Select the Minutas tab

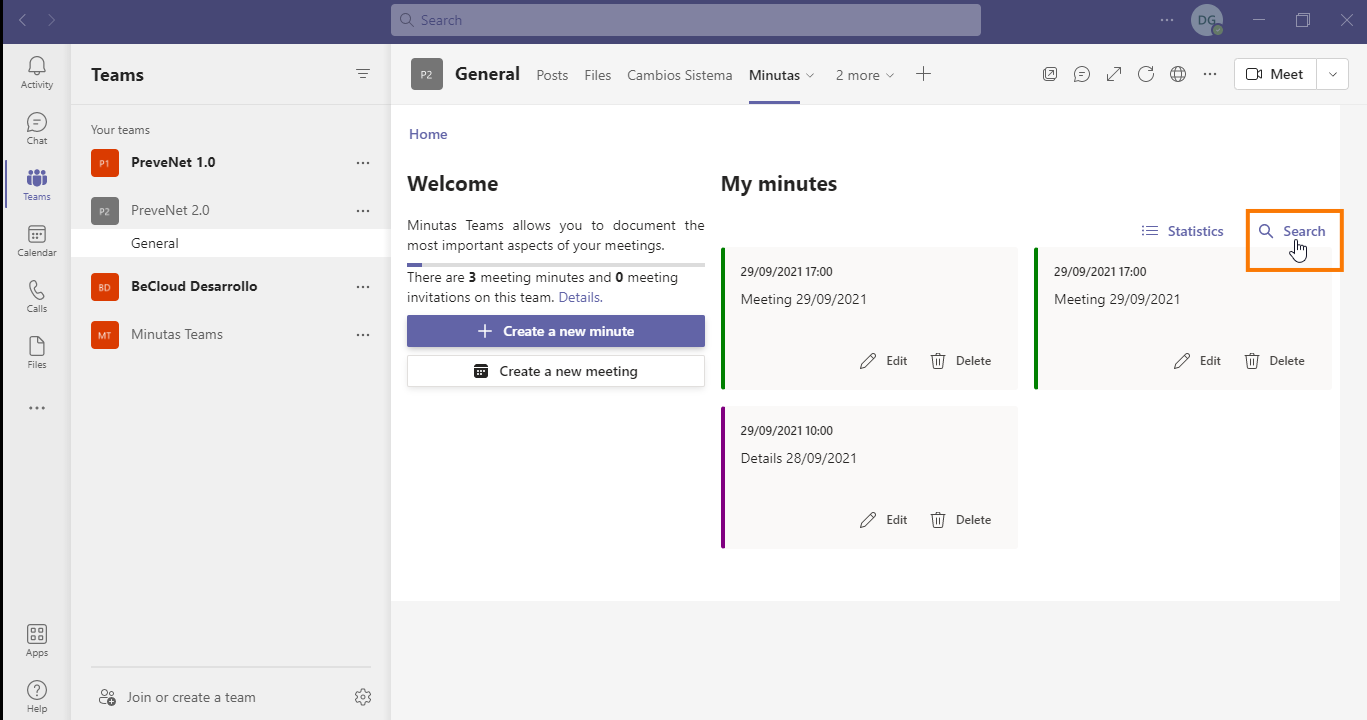[x=774, y=75]
